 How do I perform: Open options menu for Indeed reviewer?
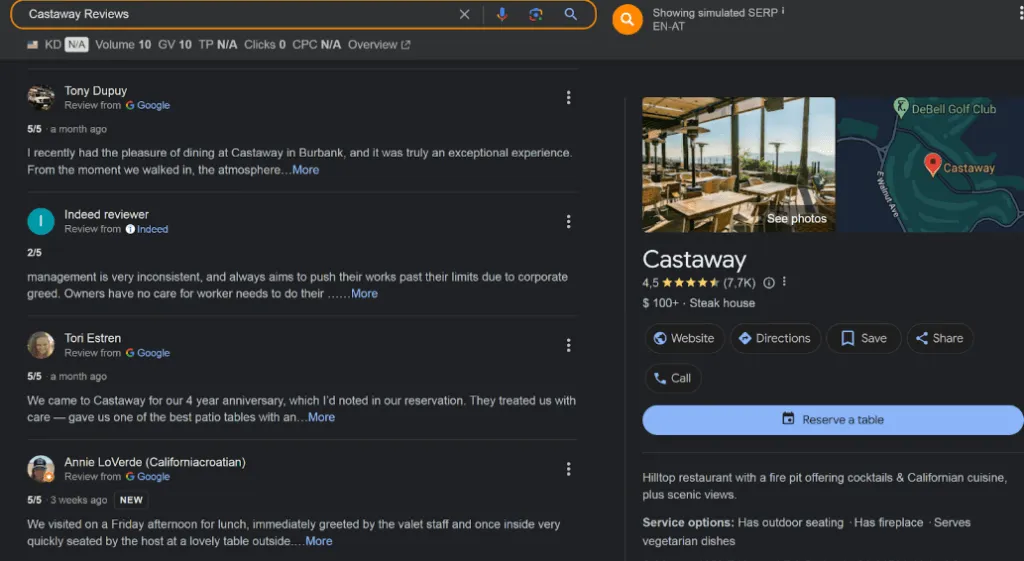coord(568,221)
